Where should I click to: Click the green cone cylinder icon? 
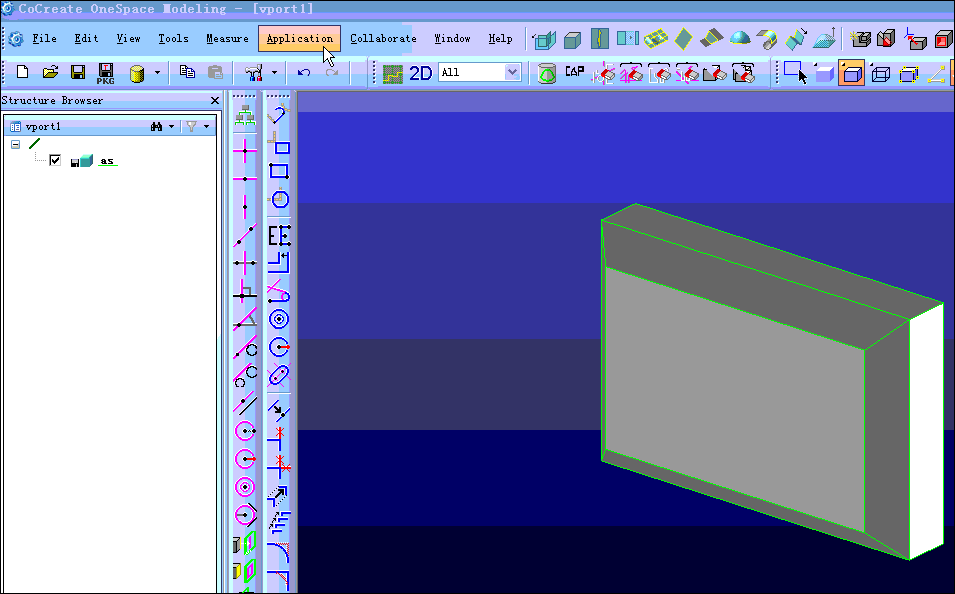pyautogui.click(x=547, y=74)
